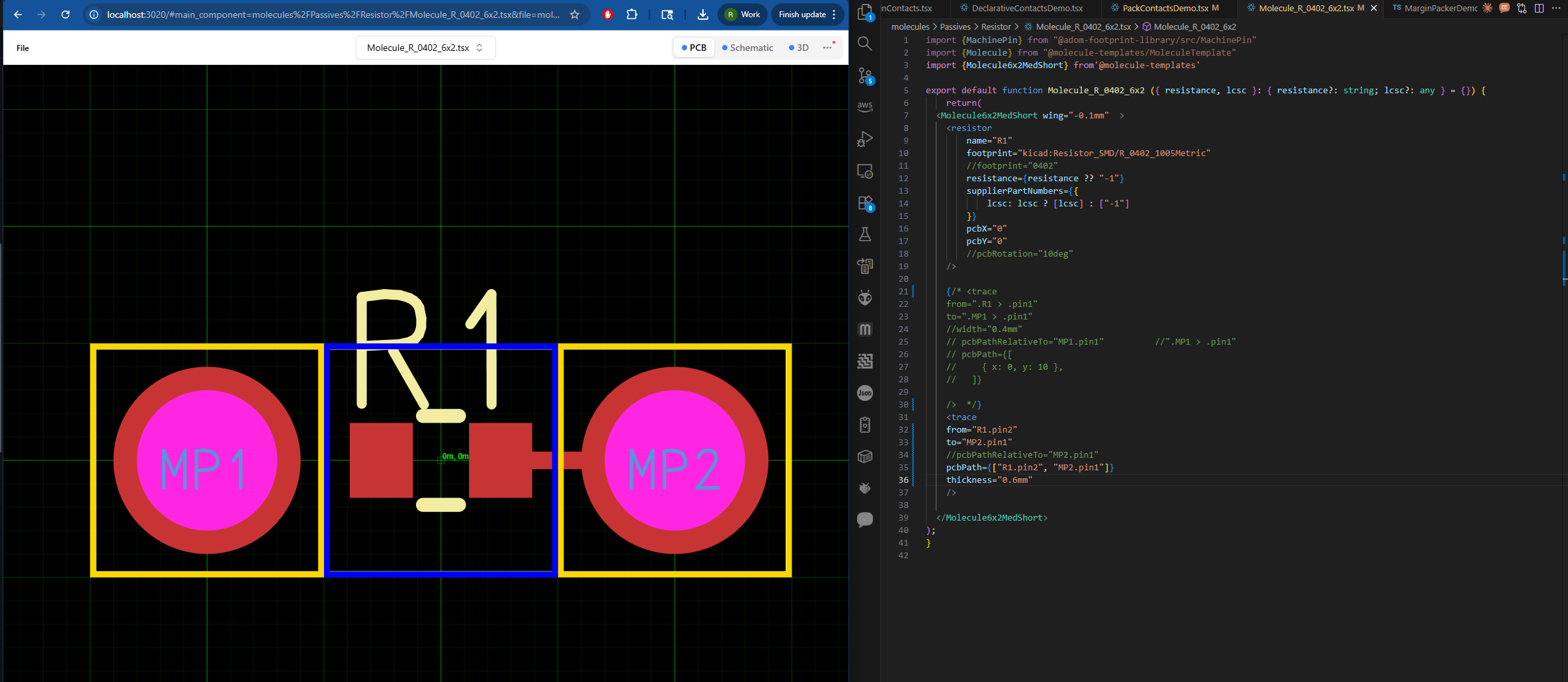Click the split editor right icon

[x=1539, y=8]
